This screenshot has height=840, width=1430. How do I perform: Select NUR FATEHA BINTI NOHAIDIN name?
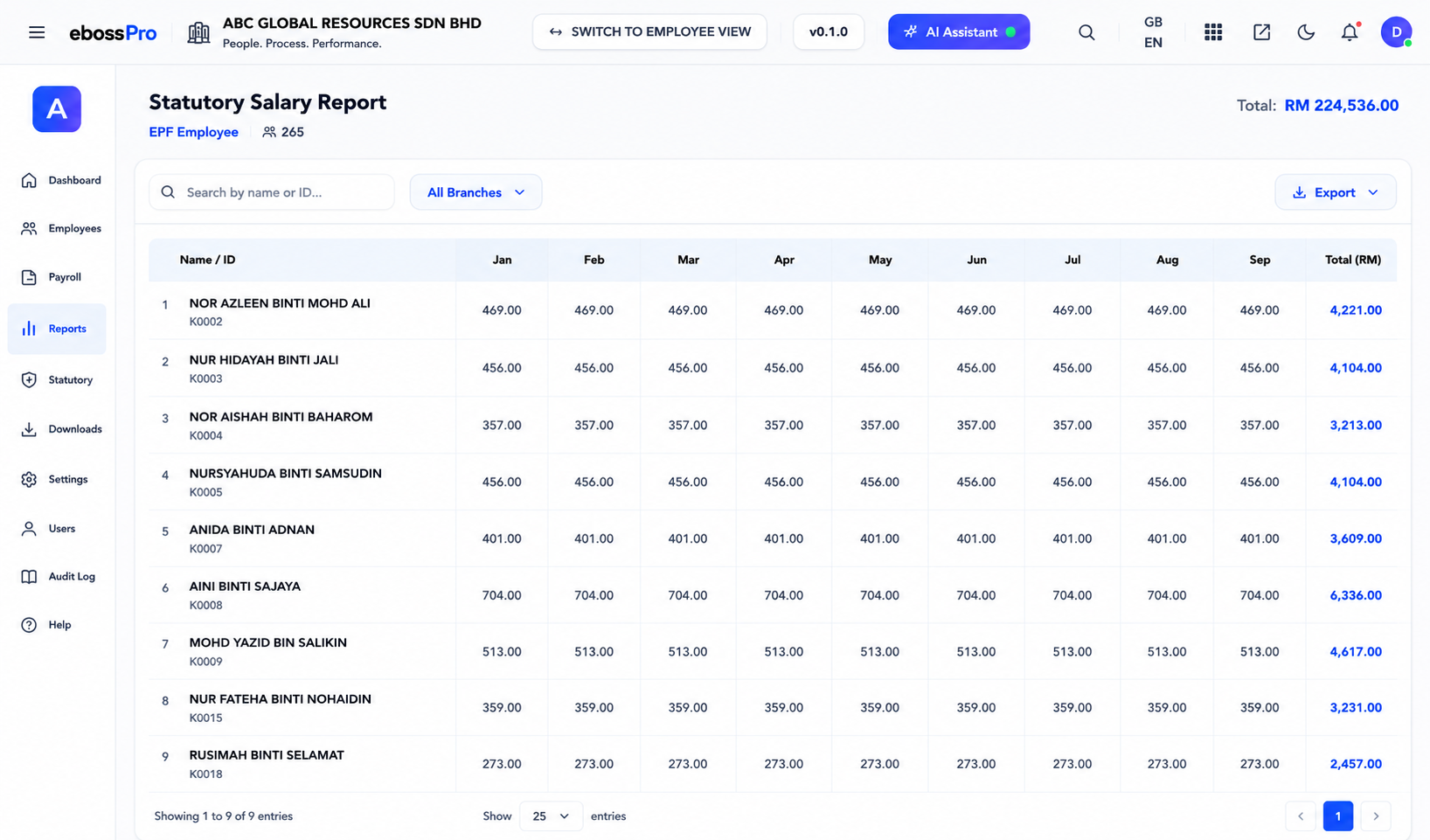point(280,699)
